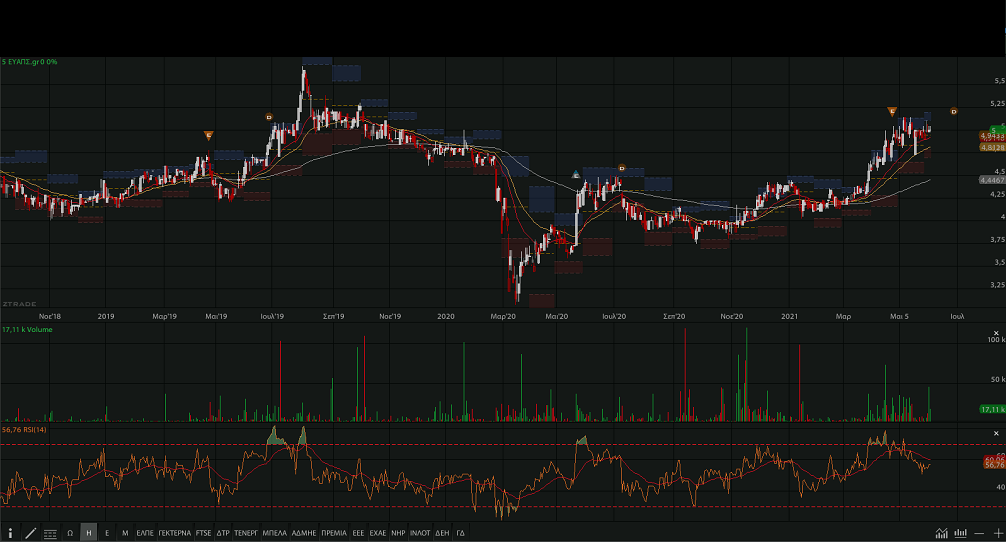The image size is (1006, 542).
Task: Click the orange 56,76 RSI value tag
Action: tap(994, 465)
